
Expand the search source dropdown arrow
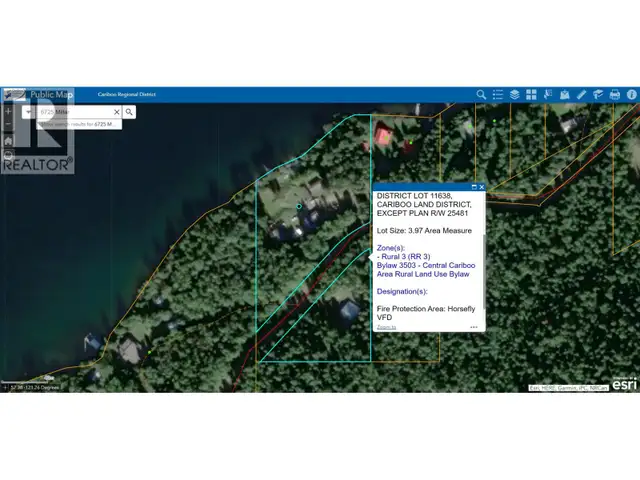[29, 111]
